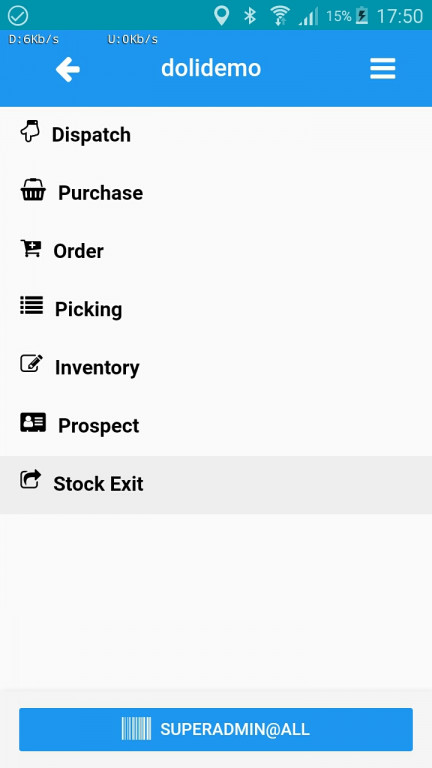
Task: Open the Dispatch menu item
Action: (x=216, y=135)
